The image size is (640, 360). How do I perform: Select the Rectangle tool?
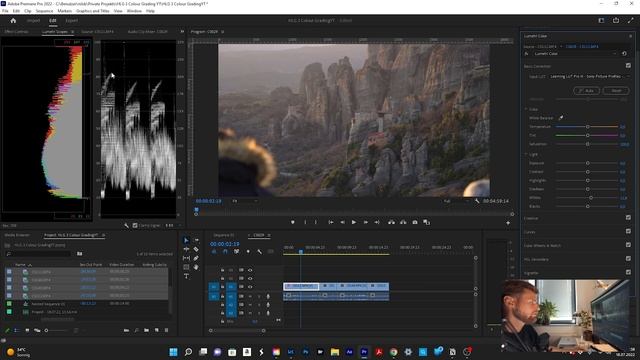pyautogui.click(x=186, y=267)
